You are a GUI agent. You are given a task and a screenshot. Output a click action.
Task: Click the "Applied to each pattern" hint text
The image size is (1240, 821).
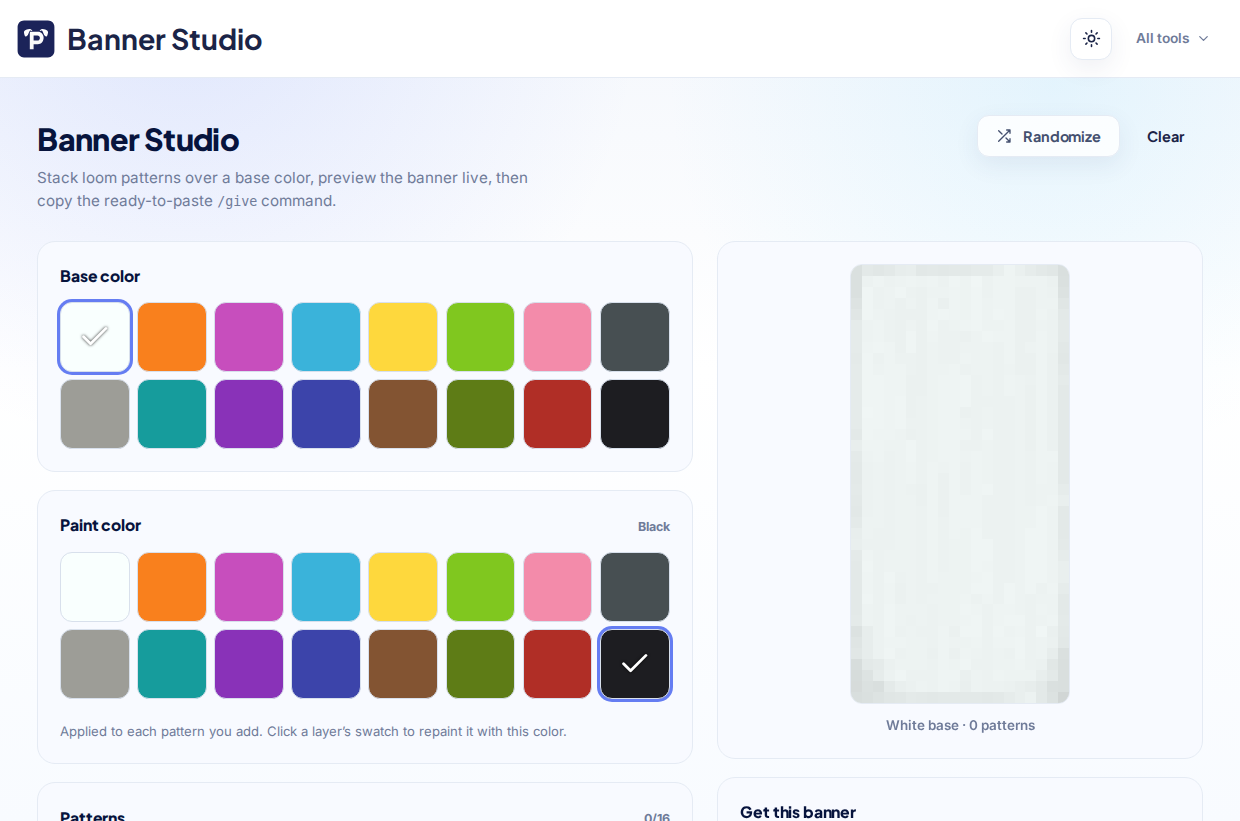click(x=313, y=731)
